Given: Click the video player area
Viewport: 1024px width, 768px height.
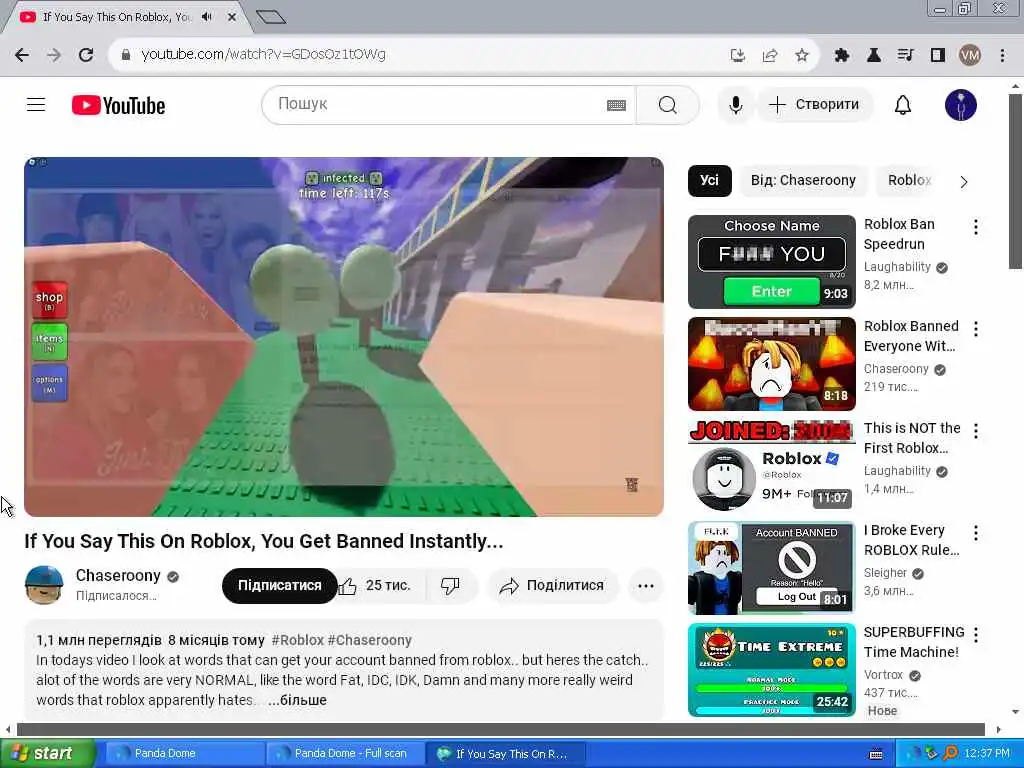Looking at the screenshot, I should coord(344,336).
